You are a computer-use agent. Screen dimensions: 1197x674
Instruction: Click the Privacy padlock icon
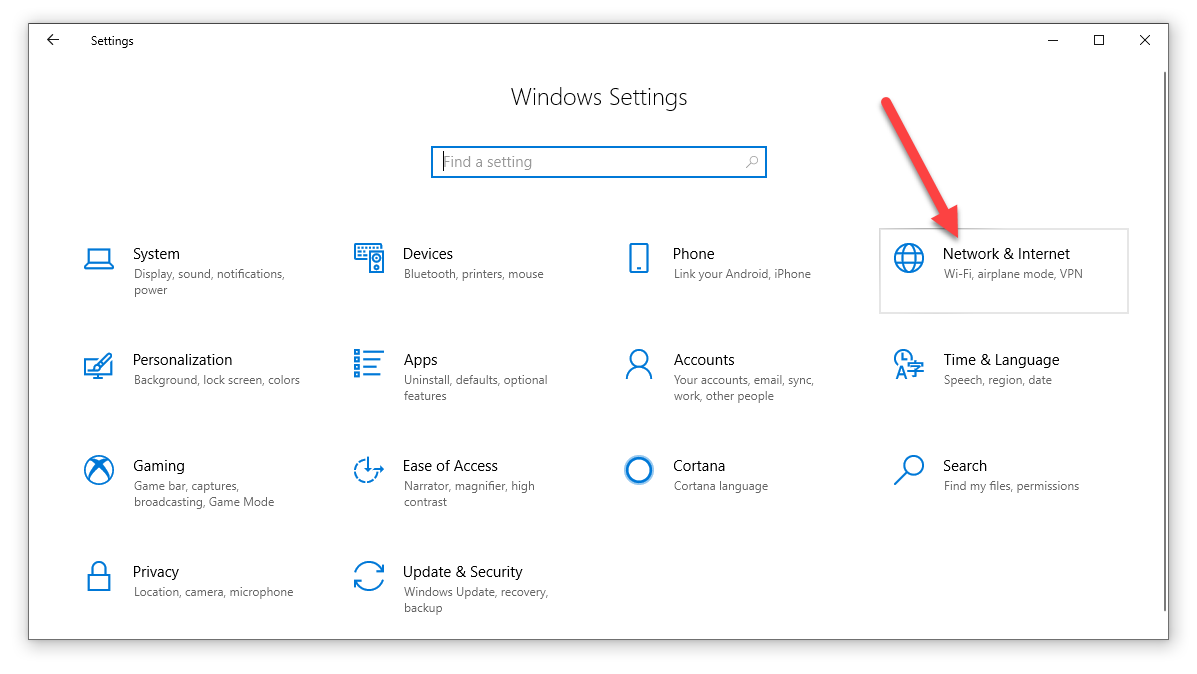click(x=98, y=576)
